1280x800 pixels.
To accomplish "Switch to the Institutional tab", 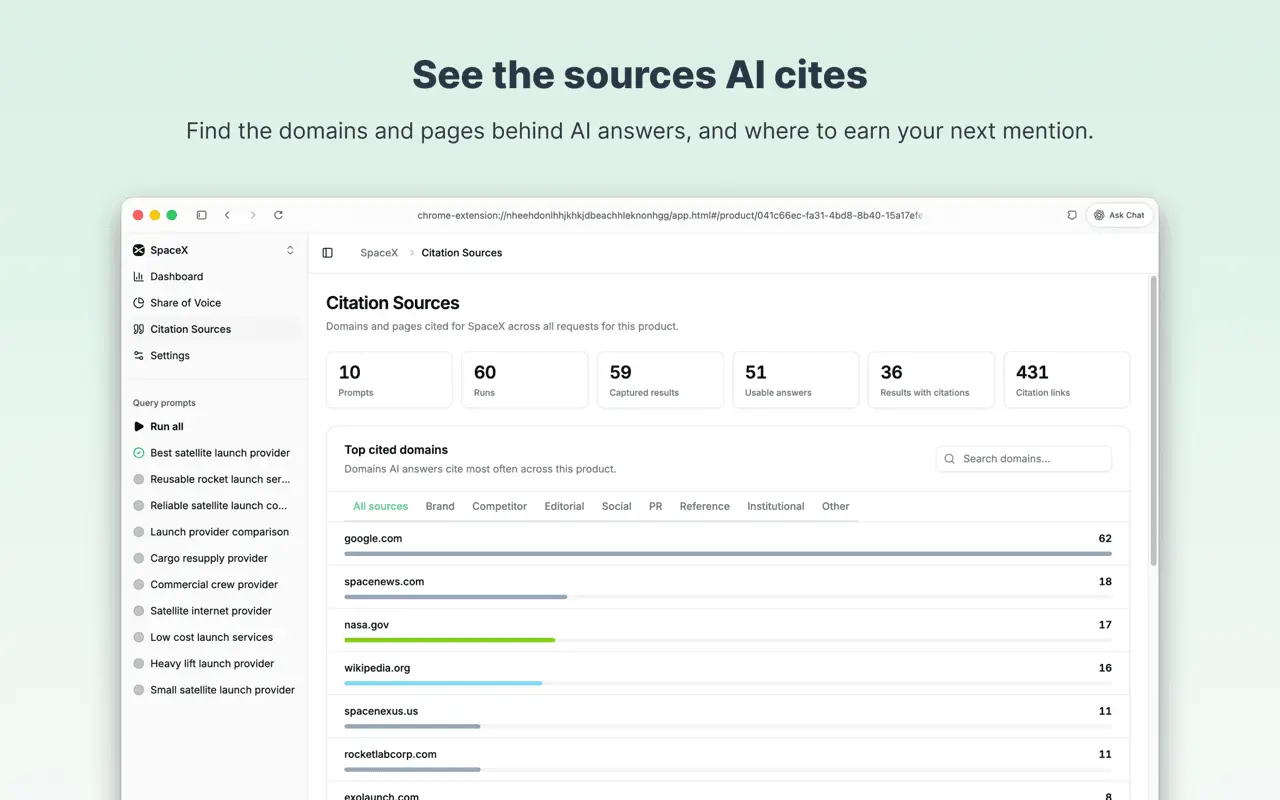I will pos(775,506).
